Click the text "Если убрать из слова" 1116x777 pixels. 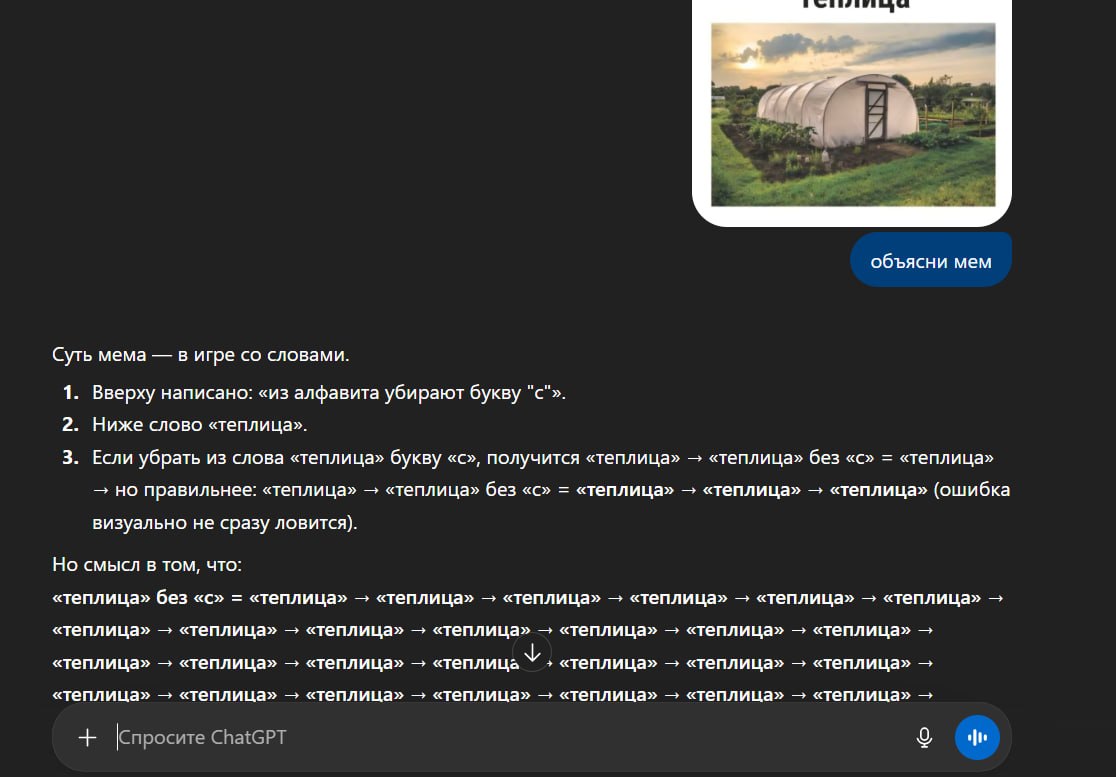pos(188,458)
